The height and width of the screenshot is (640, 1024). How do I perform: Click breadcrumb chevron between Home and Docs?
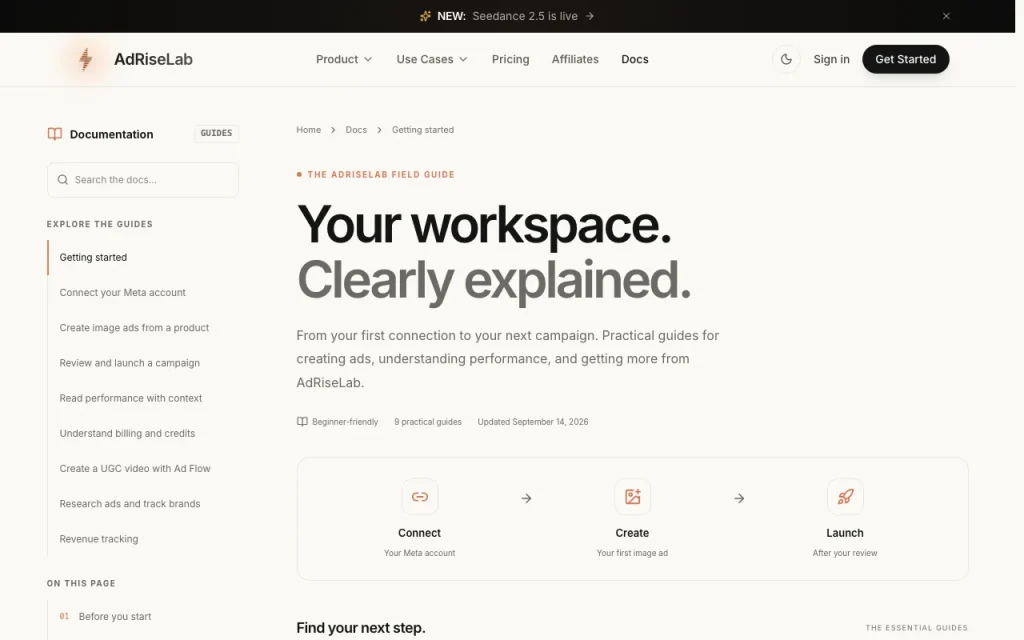pyautogui.click(x=332, y=130)
